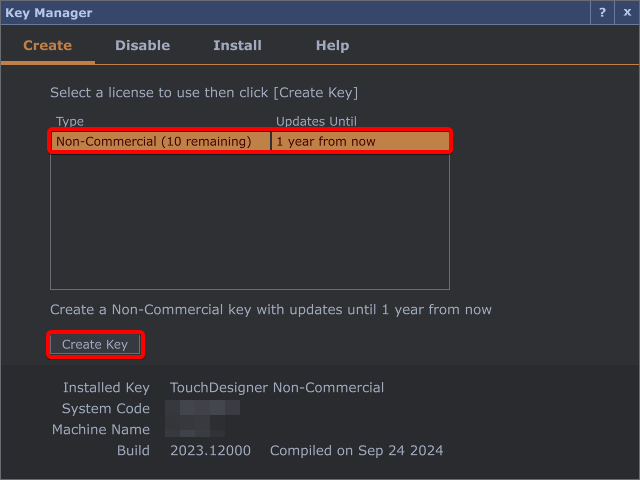This screenshot has width=640, height=480.
Task: Click the Type column header
Action: point(70,121)
